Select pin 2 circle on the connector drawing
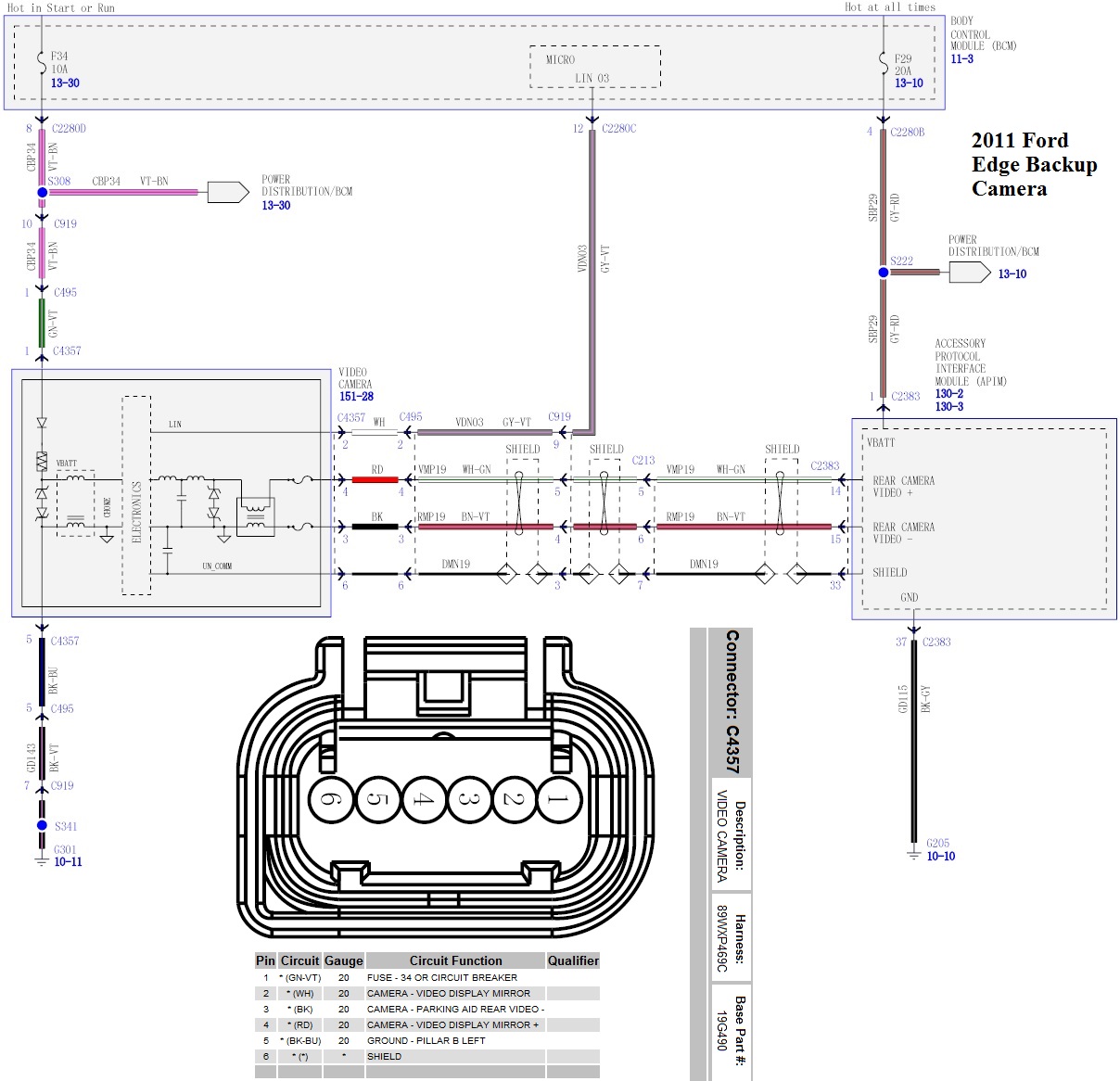This screenshot has width=1120, height=1081. point(514,799)
